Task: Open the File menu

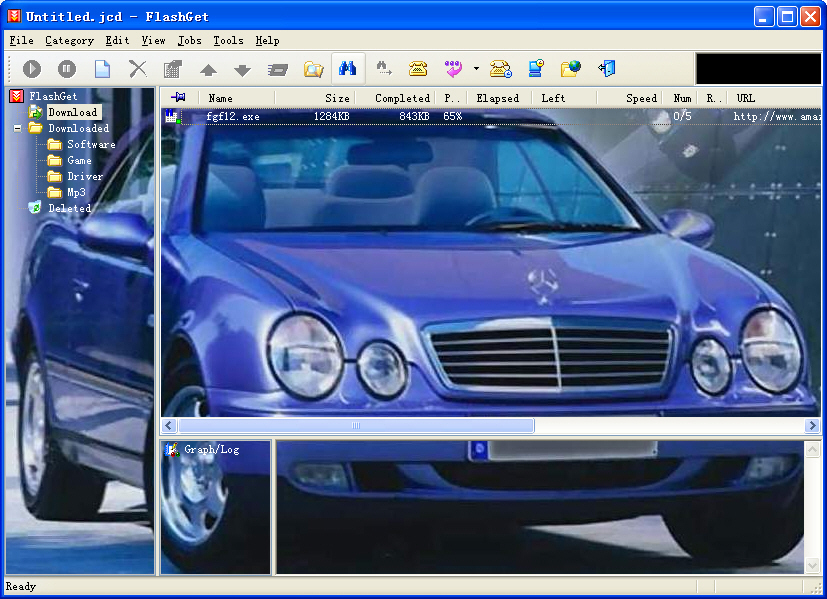Action: coord(21,41)
